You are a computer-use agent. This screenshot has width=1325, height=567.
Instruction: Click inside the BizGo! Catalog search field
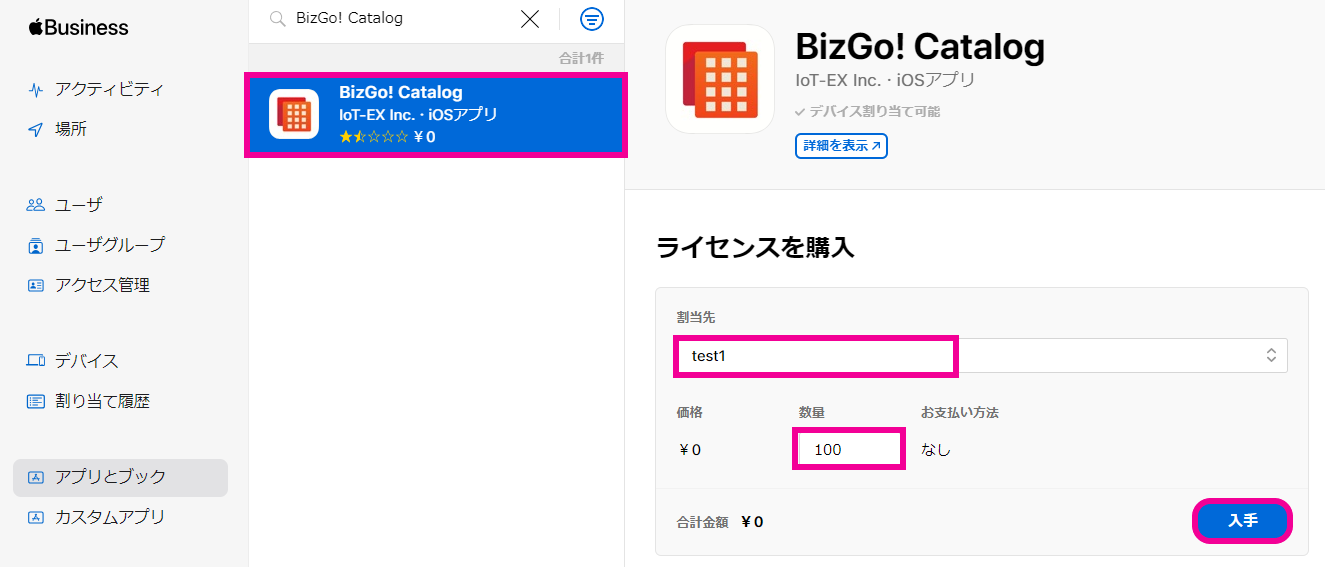[400, 19]
